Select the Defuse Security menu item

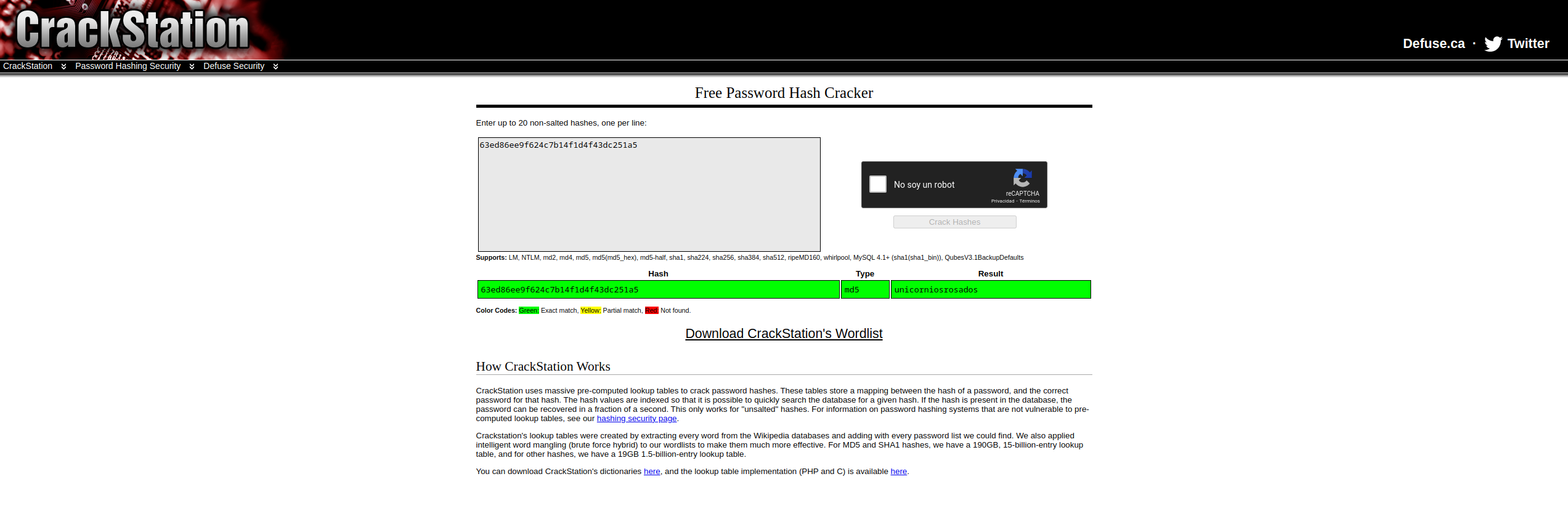[x=234, y=66]
